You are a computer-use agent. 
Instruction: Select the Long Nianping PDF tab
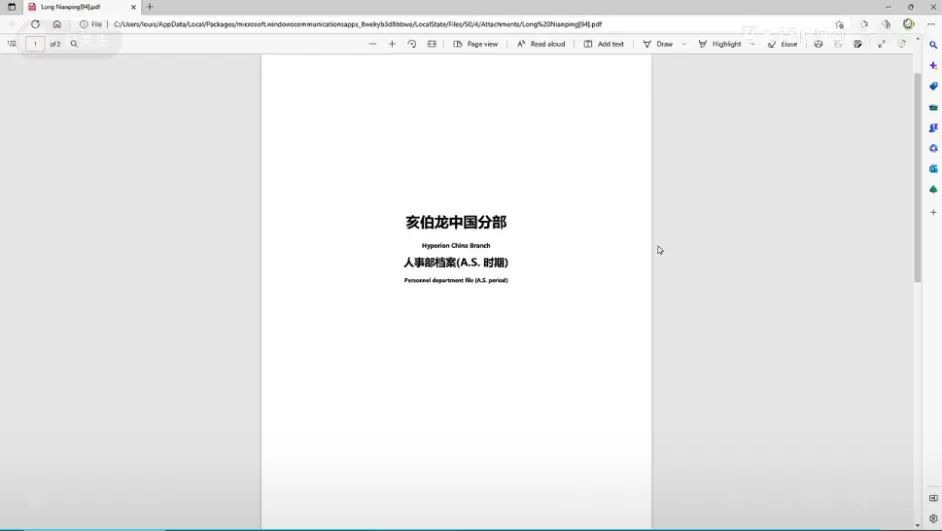[x=75, y=7]
